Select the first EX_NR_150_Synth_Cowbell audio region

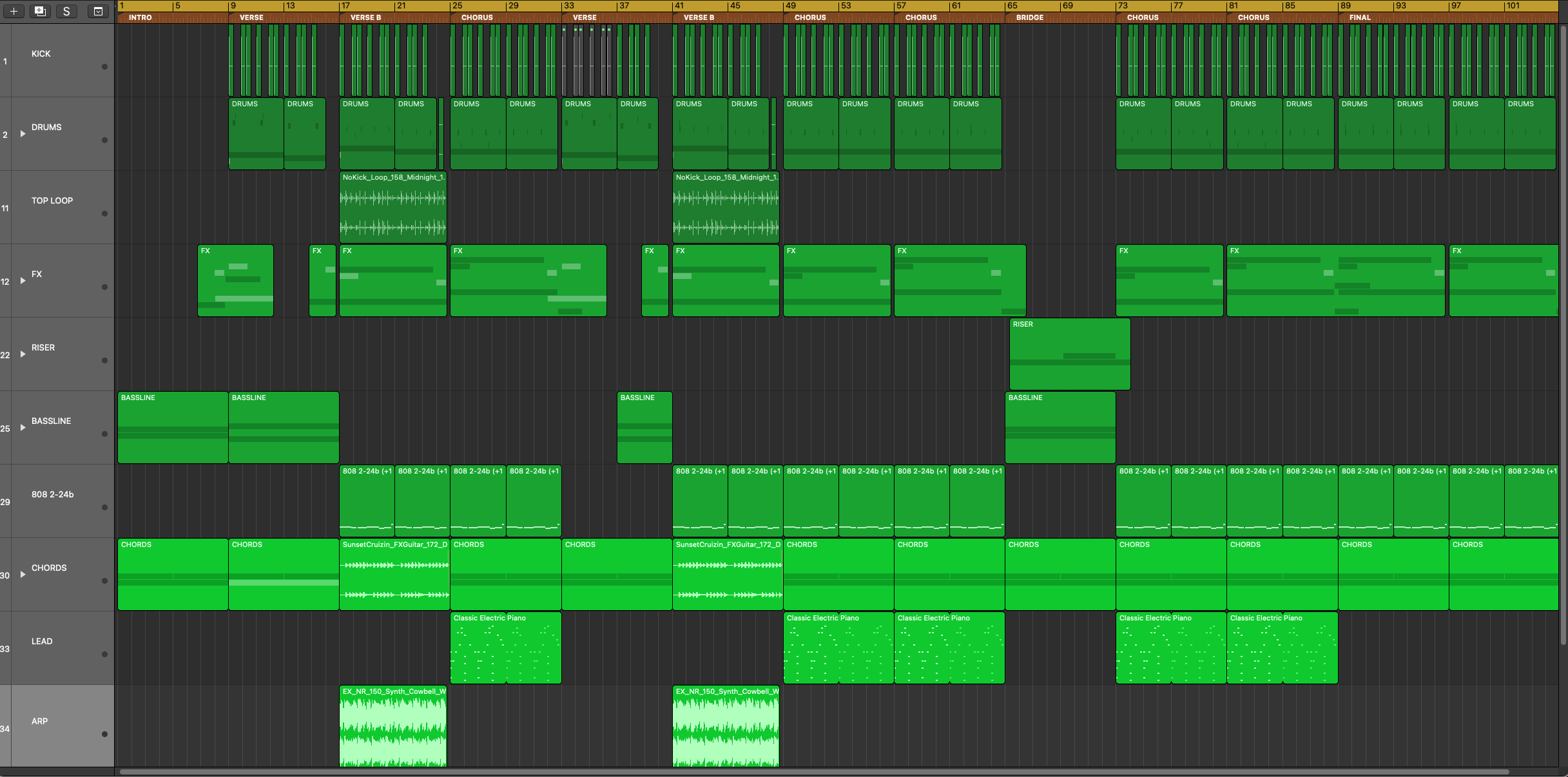click(393, 726)
